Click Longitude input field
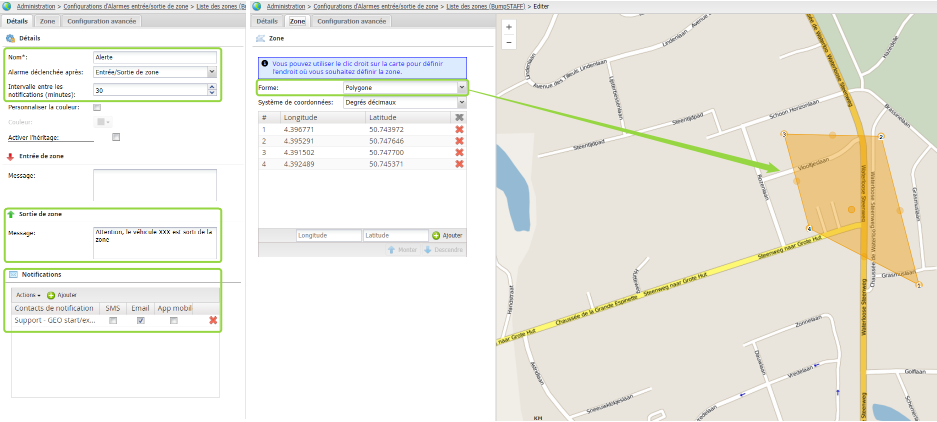Image resolution: width=937 pixels, height=422 pixels. tap(329, 236)
